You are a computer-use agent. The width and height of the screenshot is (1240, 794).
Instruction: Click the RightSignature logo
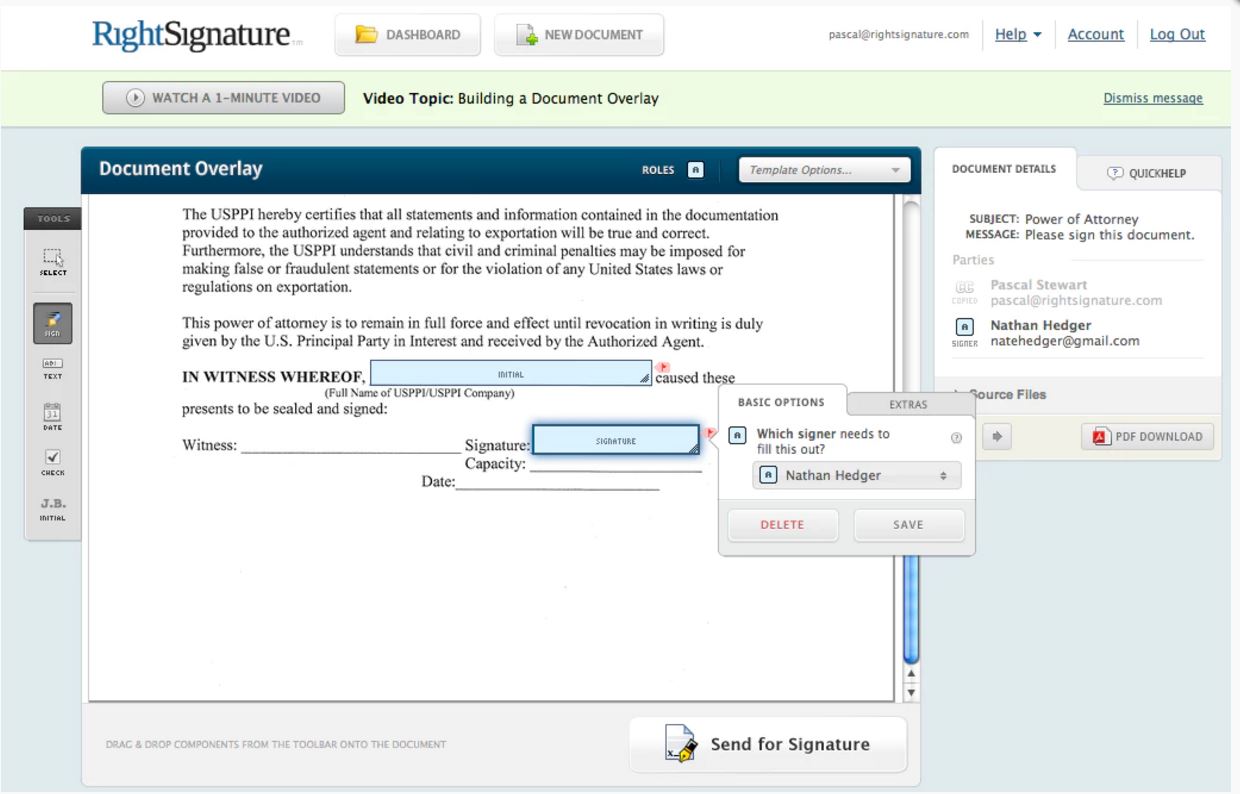point(196,35)
